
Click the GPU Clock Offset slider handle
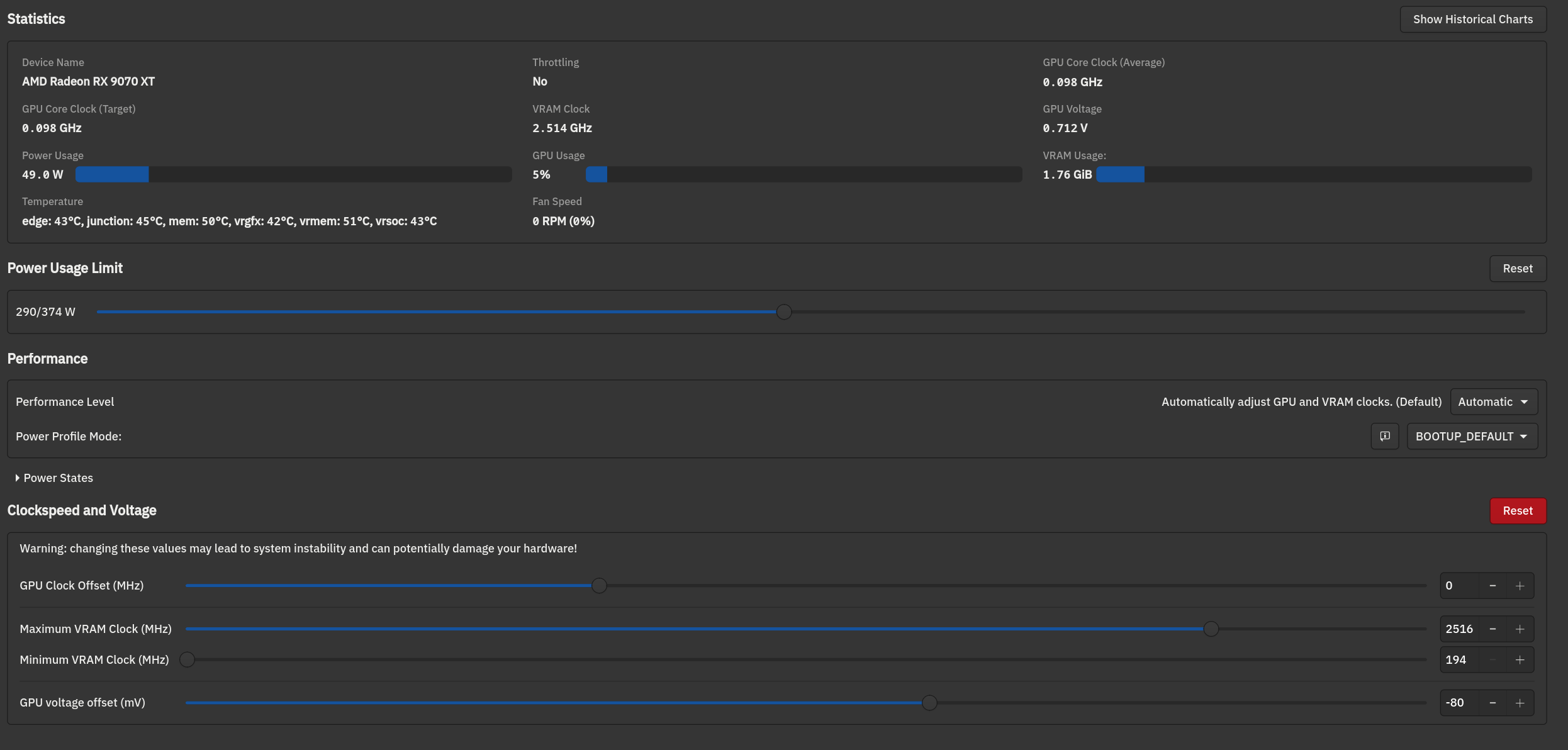(x=599, y=586)
